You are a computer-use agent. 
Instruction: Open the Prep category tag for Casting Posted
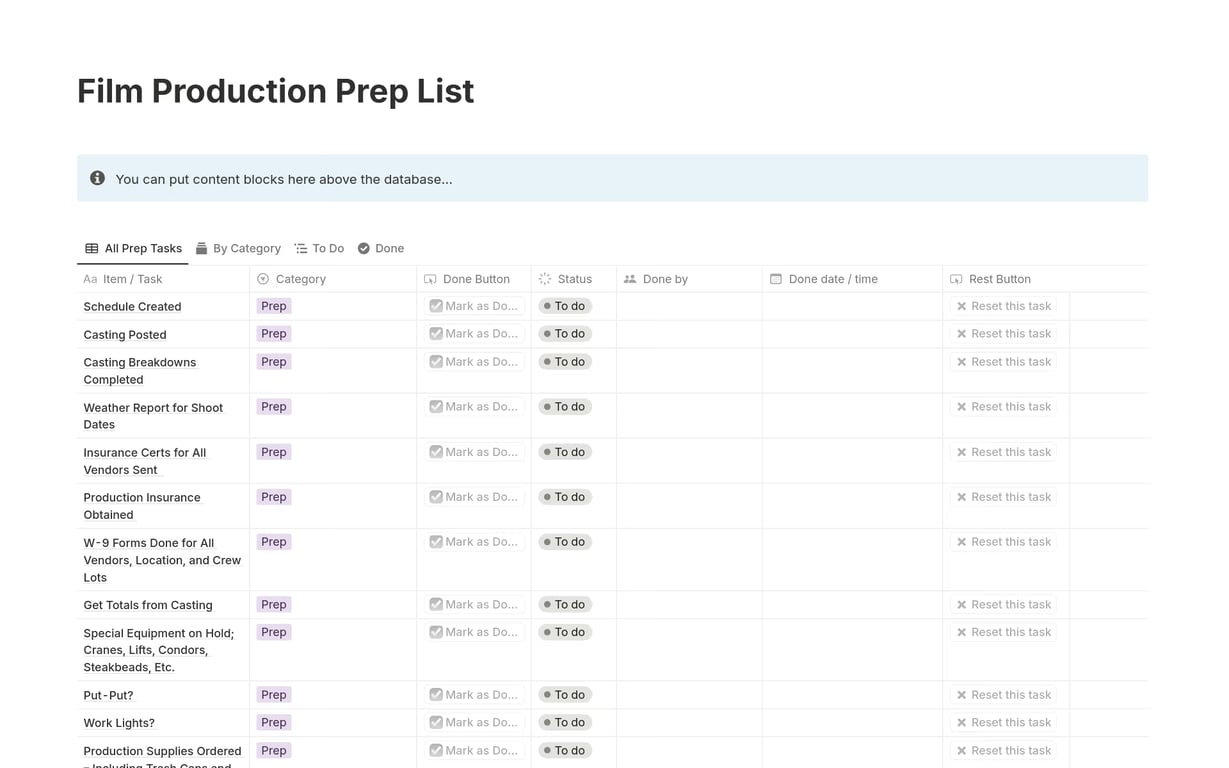(274, 334)
